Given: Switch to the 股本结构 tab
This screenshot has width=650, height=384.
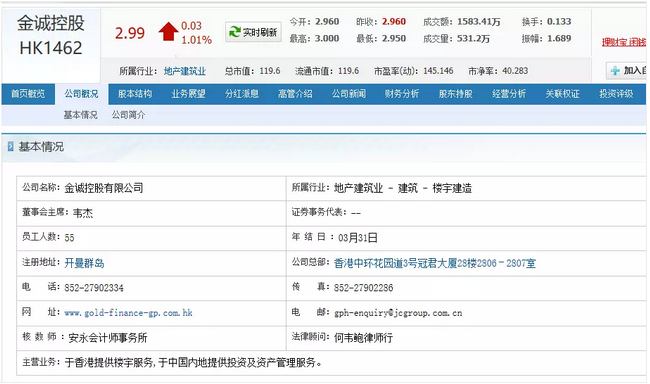Looking at the screenshot, I should pyautogui.click(x=135, y=94).
